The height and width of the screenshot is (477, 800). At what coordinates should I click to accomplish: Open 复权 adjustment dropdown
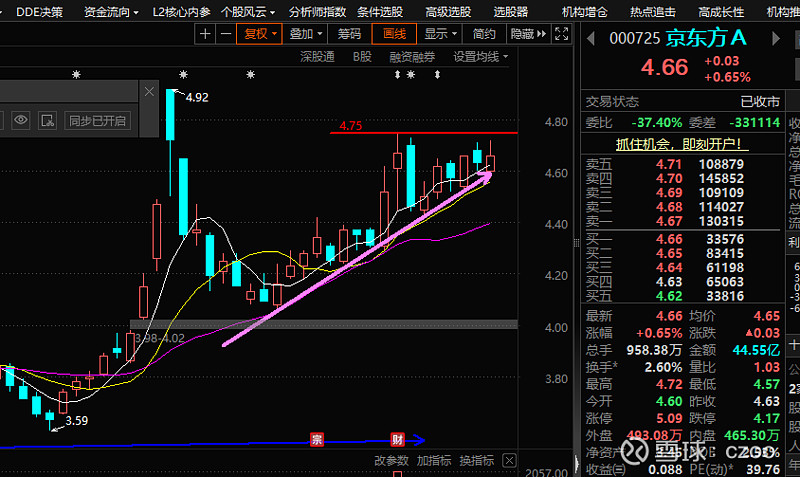point(259,34)
